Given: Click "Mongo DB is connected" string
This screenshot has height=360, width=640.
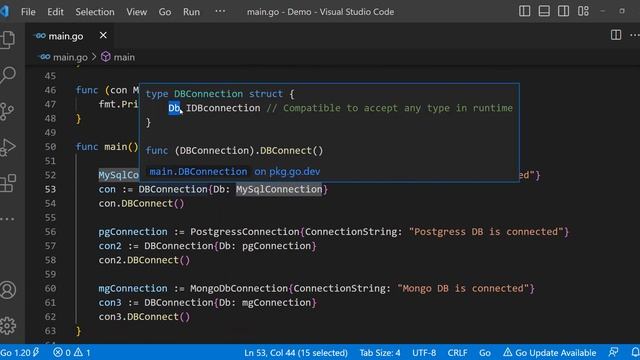Looking at the screenshot, I should click(x=463, y=289).
